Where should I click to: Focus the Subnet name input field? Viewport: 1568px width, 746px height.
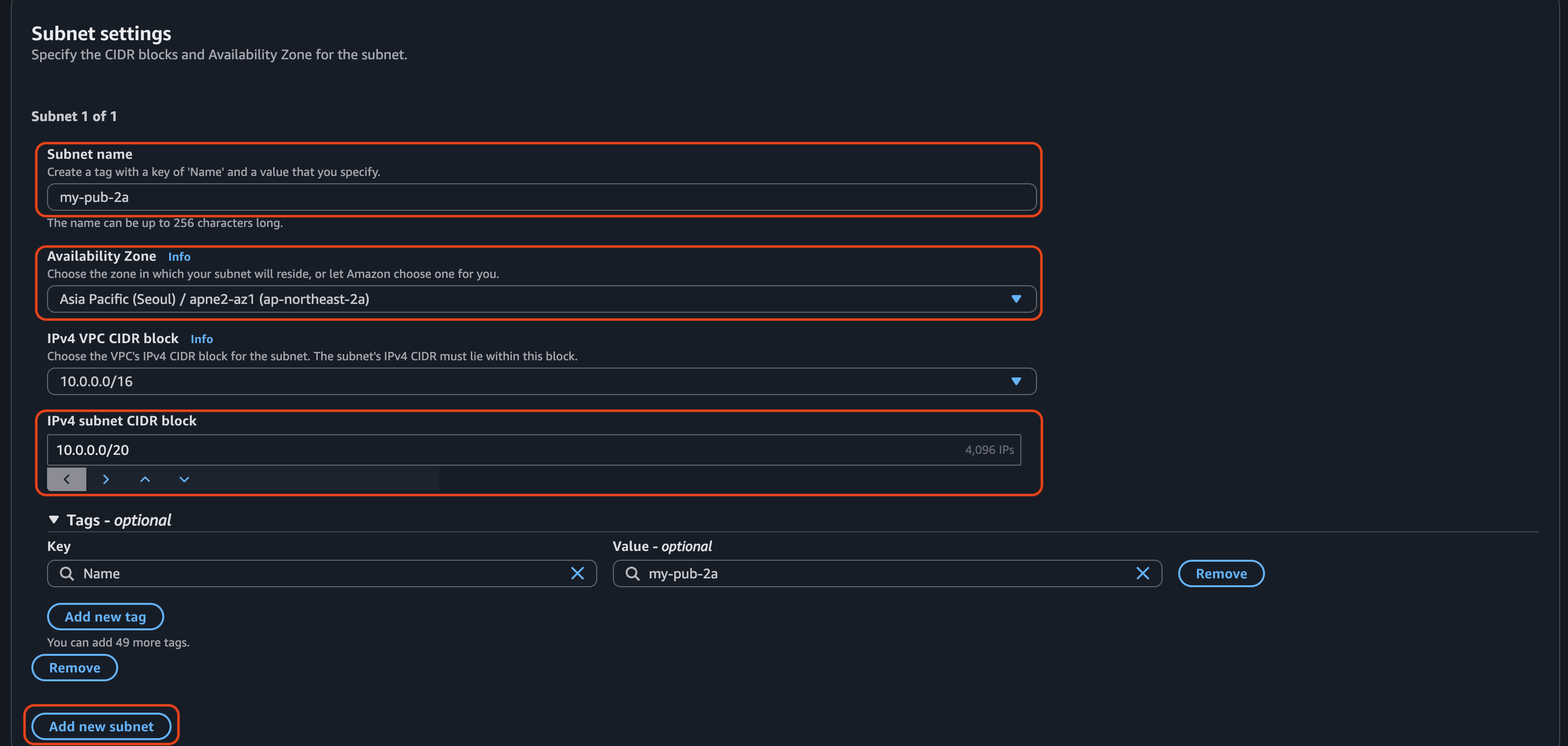(542, 197)
